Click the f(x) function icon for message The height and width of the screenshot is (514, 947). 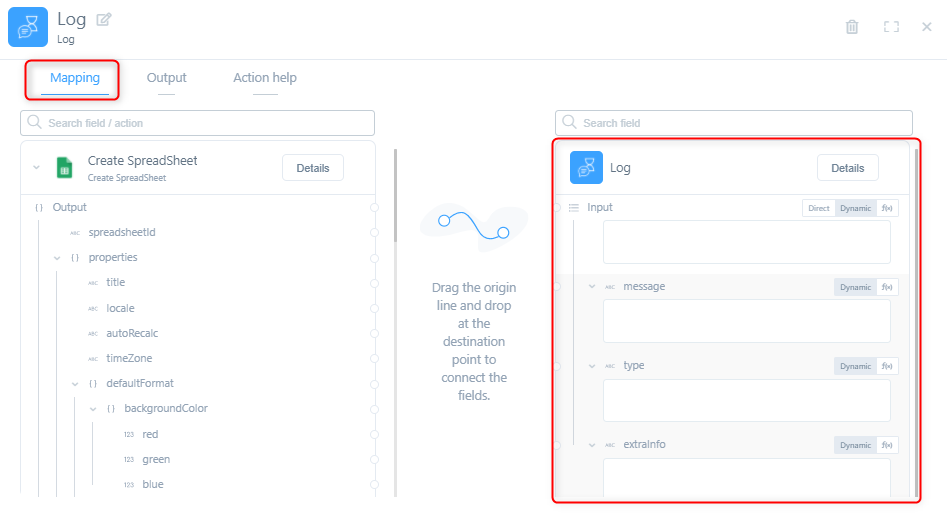coord(887,287)
